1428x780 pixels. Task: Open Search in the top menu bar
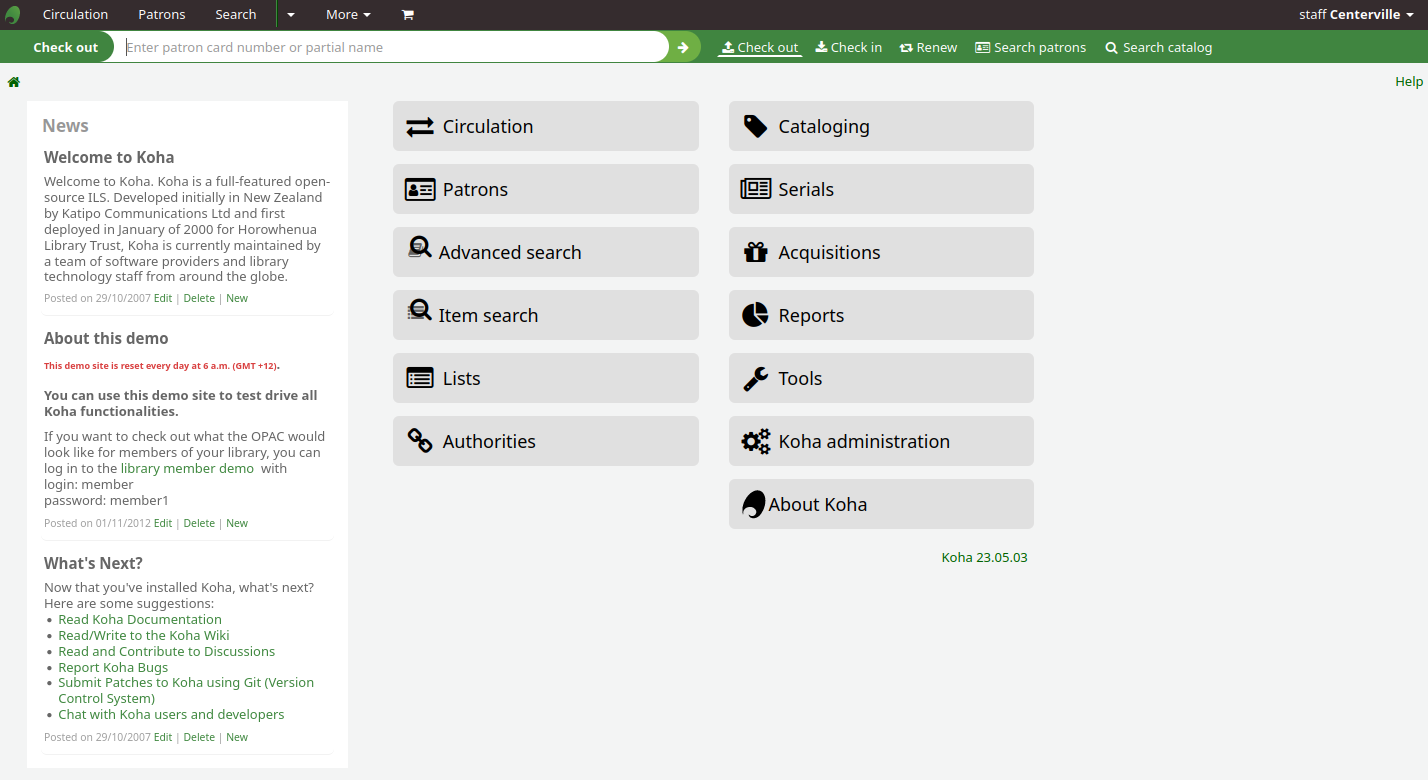[x=236, y=15]
